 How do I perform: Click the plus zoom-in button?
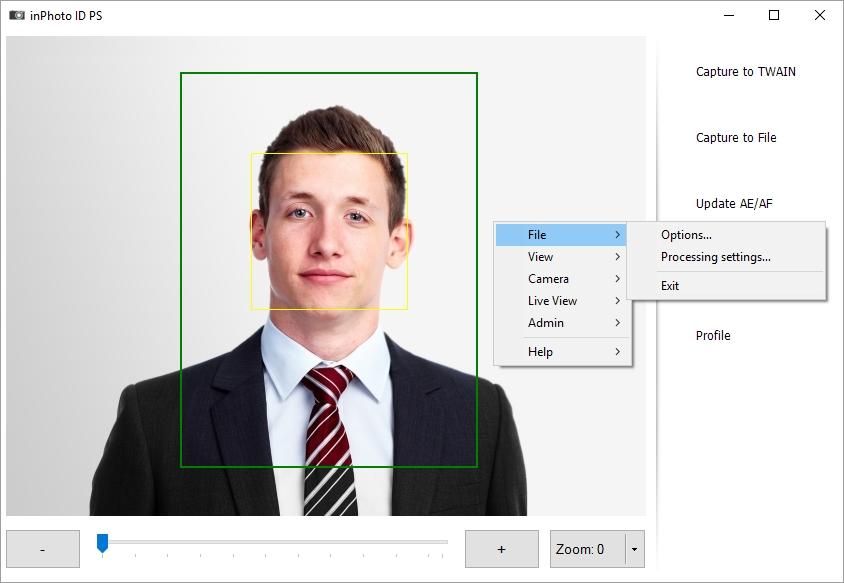(x=502, y=549)
